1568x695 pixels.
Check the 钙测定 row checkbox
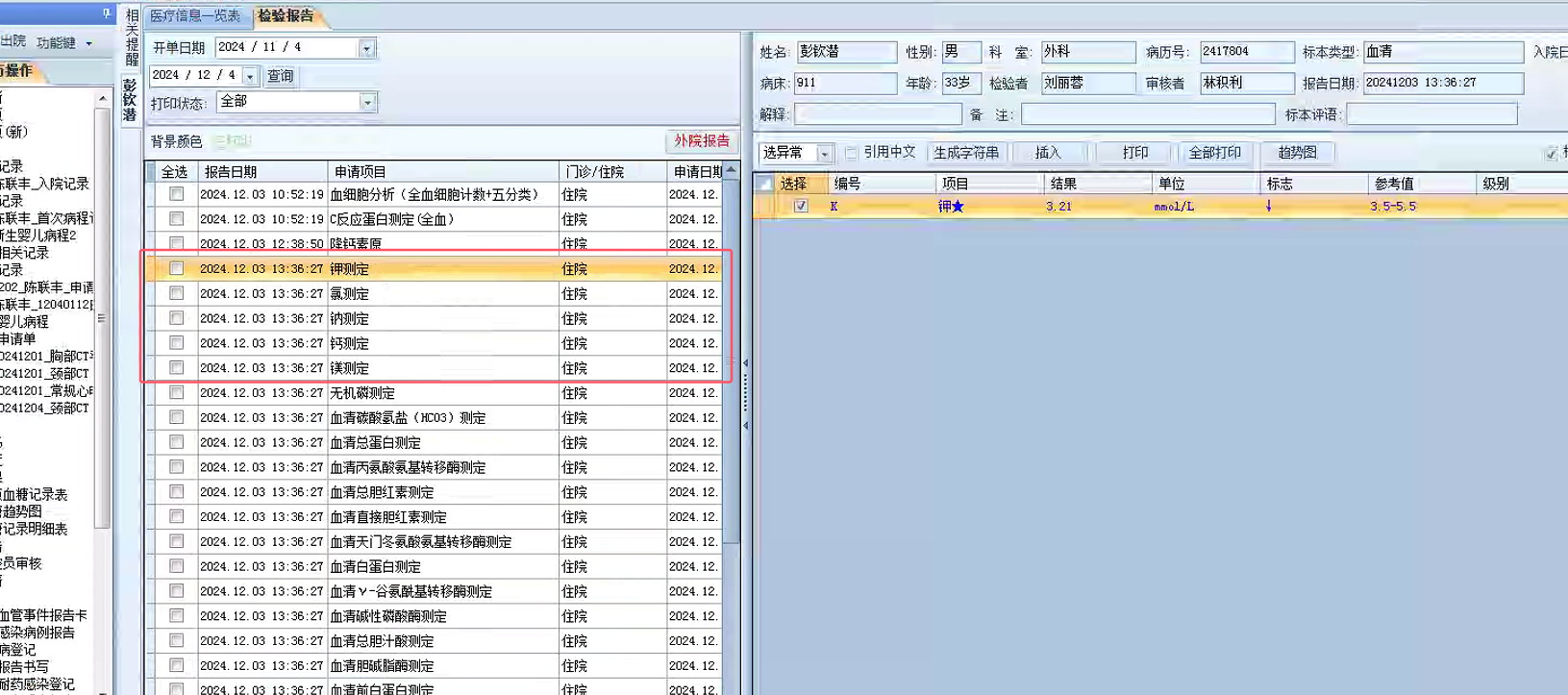176,343
